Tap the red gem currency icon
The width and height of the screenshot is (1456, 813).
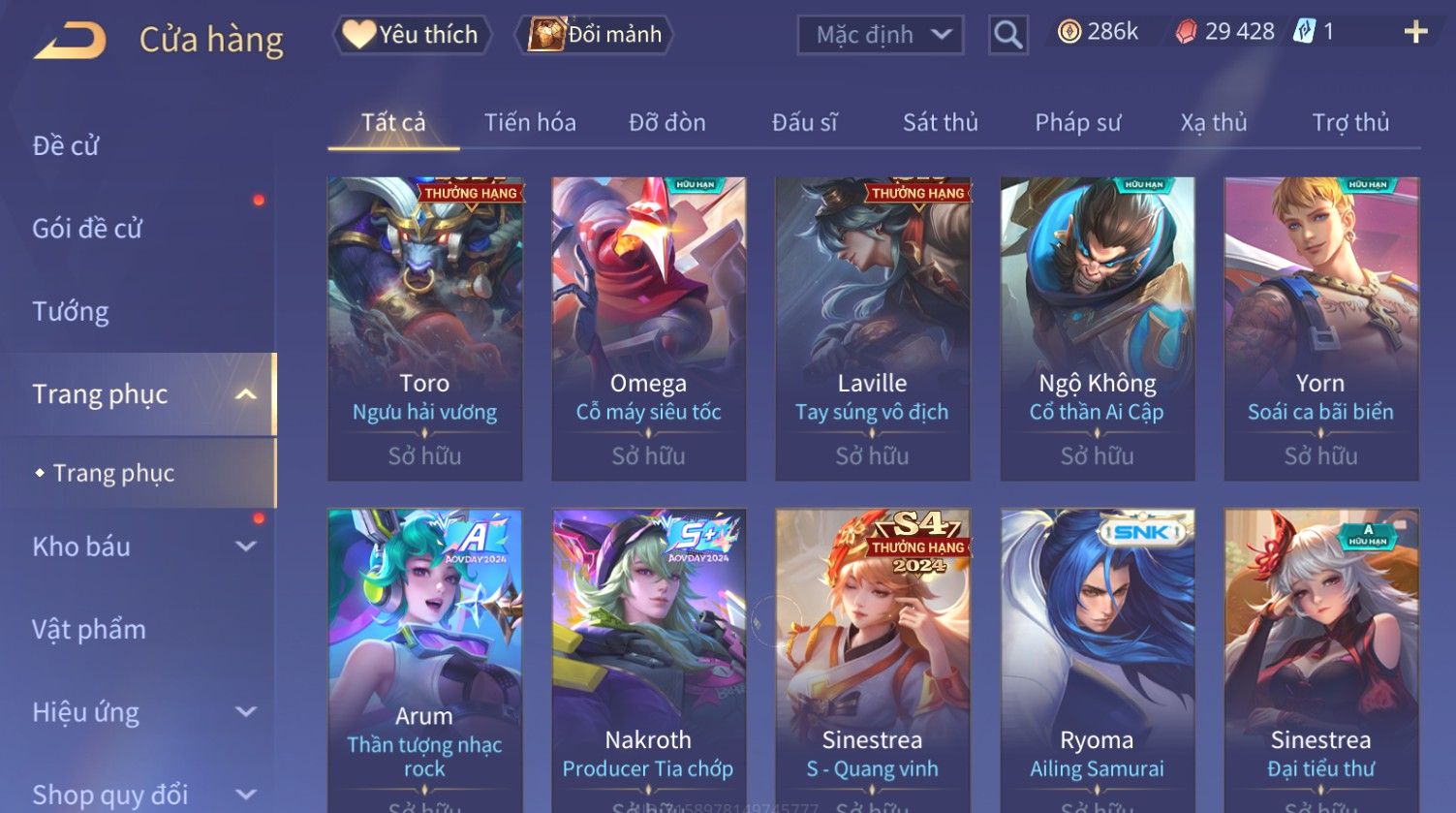[x=1186, y=32]
